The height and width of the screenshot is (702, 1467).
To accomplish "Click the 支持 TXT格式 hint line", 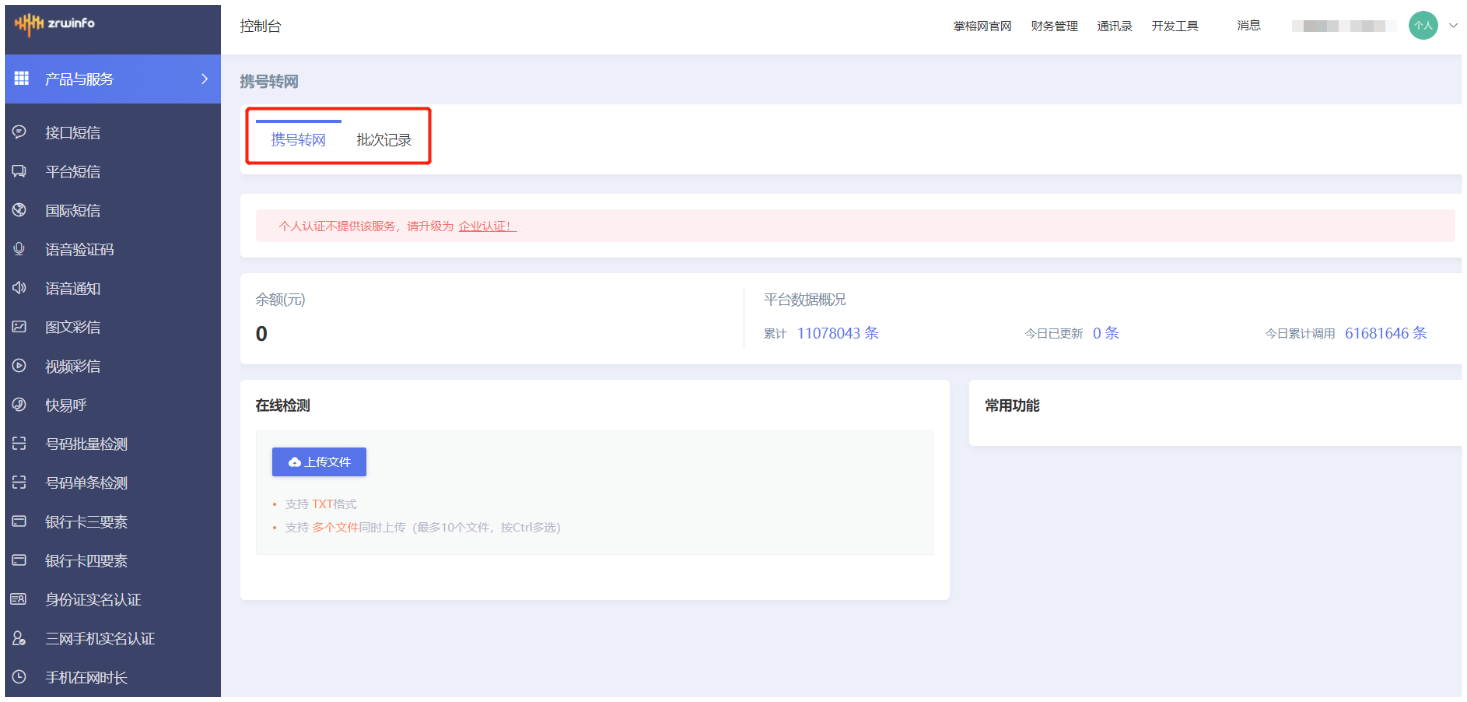I will tap(320, 504).
